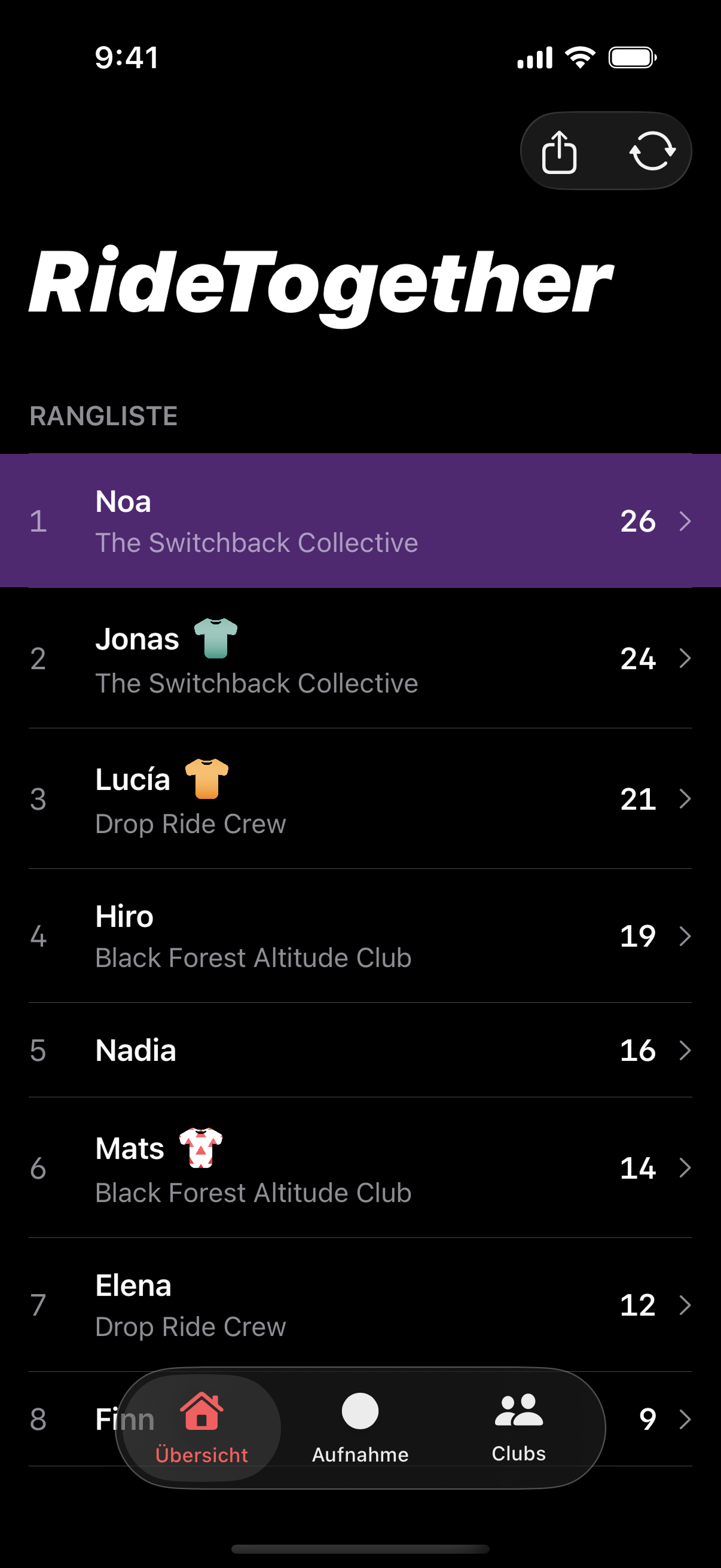Expand Noa's row with chevron
The height and width of the screenshot is (1568, 721).
685,521
